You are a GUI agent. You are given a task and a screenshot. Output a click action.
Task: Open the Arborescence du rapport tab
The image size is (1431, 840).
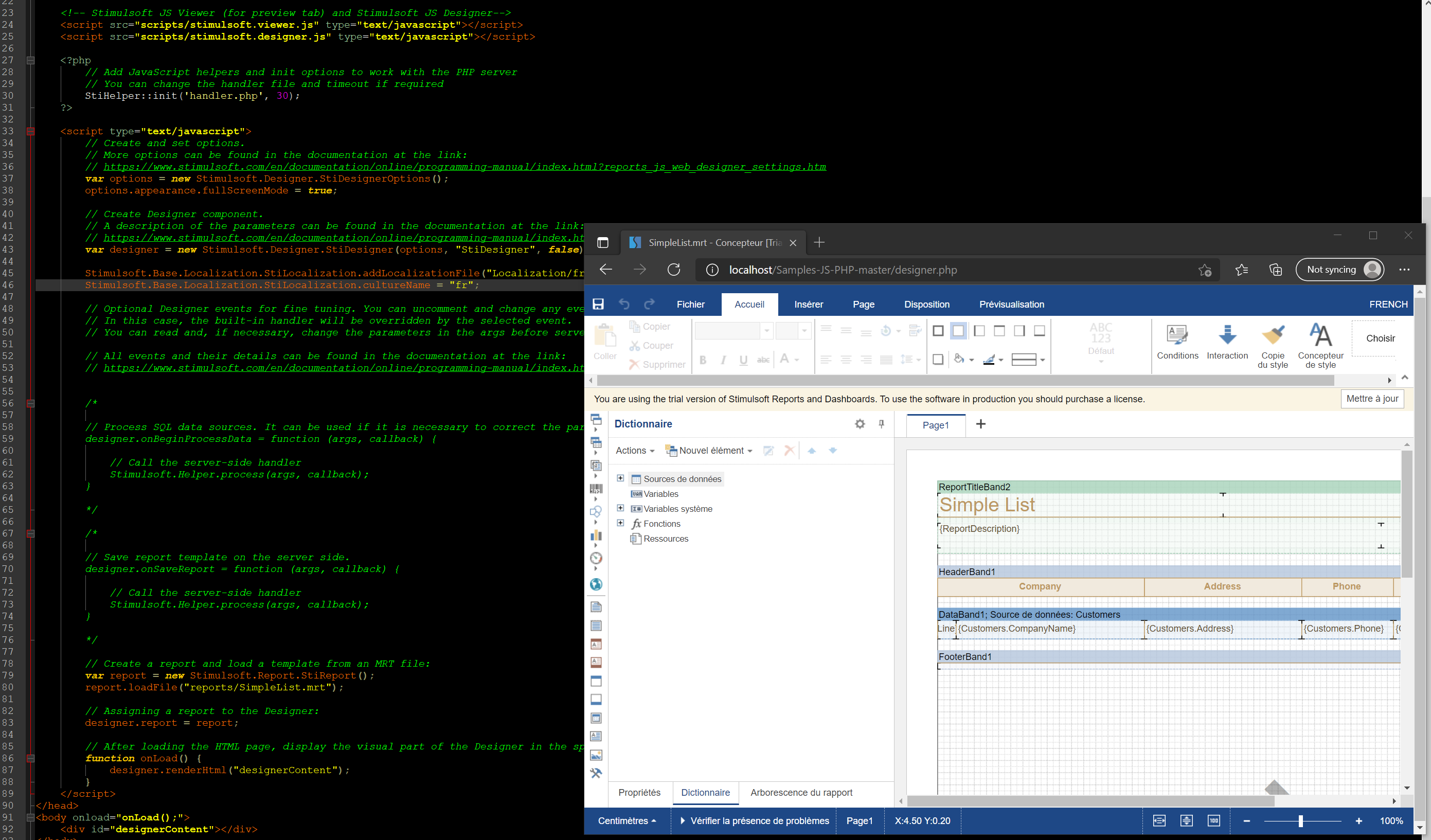tap(801, 792)
